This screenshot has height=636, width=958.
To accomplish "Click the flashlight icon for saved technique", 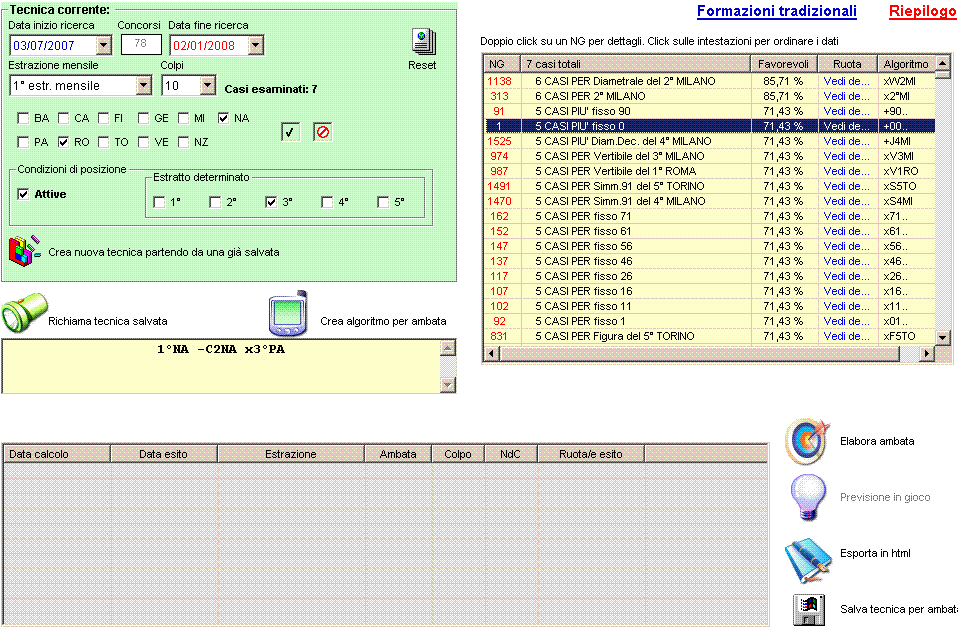I will [24, 312].
